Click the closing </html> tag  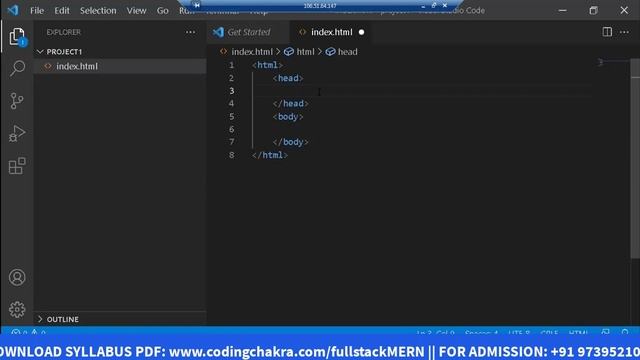270,155
